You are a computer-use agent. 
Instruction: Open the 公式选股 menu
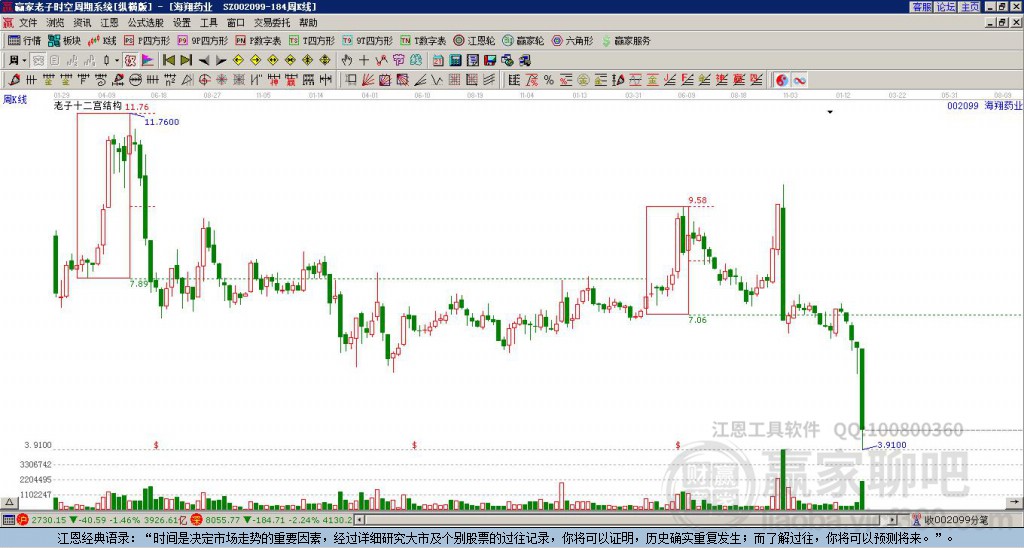(146, 23)
